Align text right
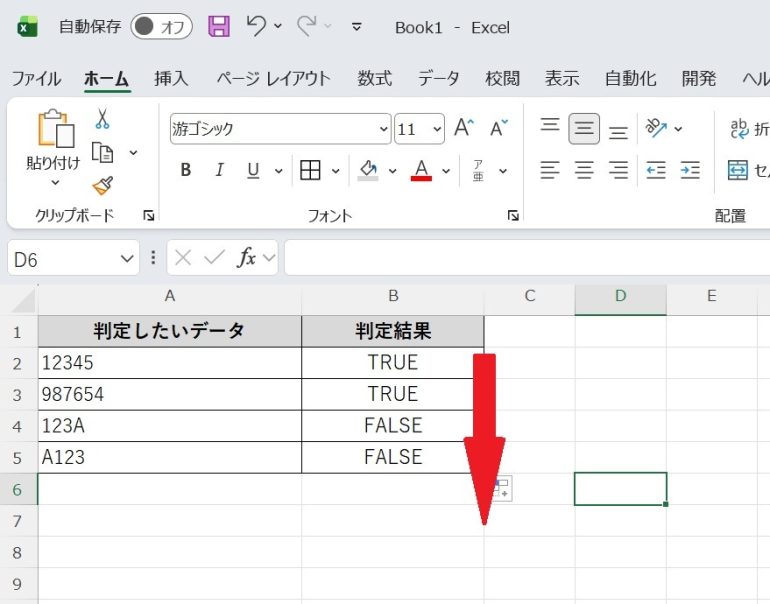 (x=618, y=170)
